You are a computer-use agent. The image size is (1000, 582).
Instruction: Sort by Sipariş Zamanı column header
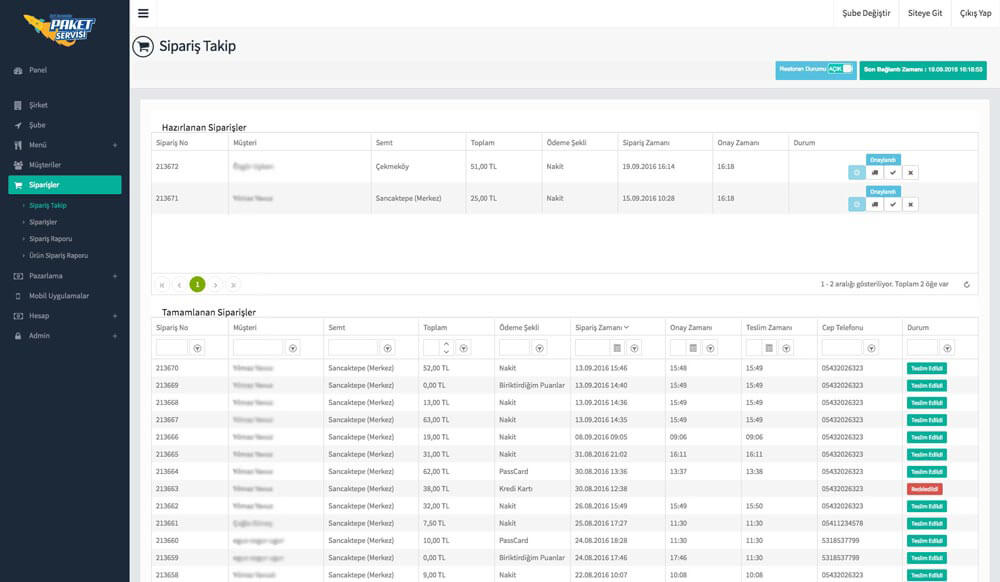tap(602, 327)
